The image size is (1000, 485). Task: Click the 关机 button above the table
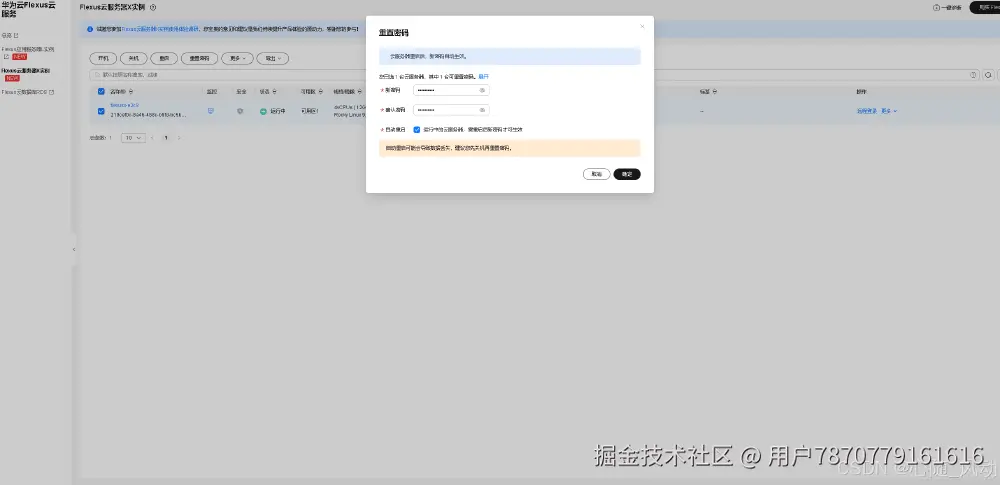pos(133,59)
